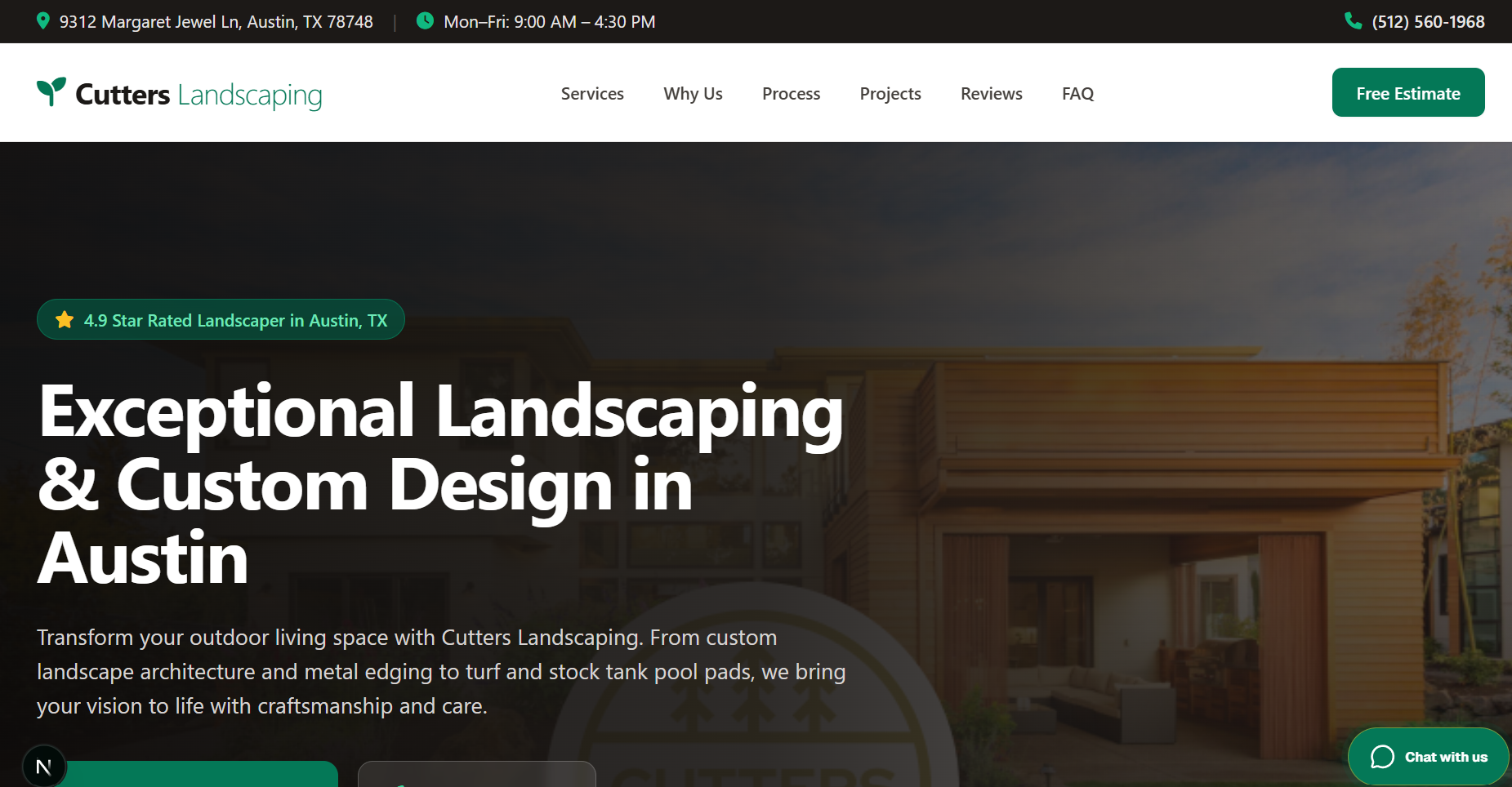Open the FAQ nav link
This screenshot has width=1512, height=787.
coord(1077,94)
